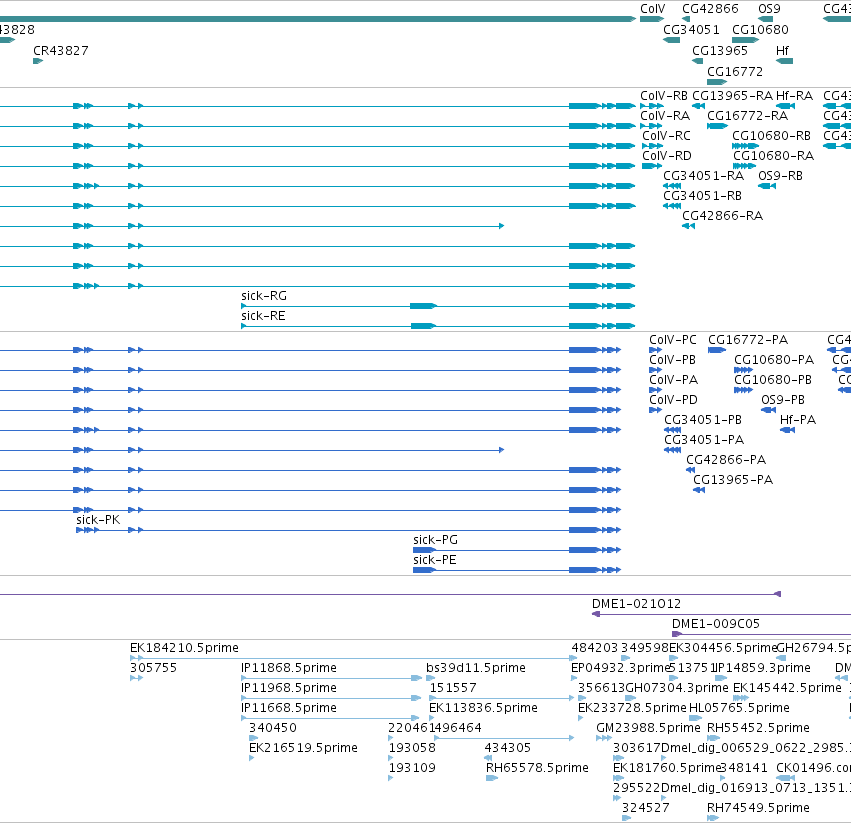
Task: Click the sick-PG protein label
Action: tap(435, 540)
